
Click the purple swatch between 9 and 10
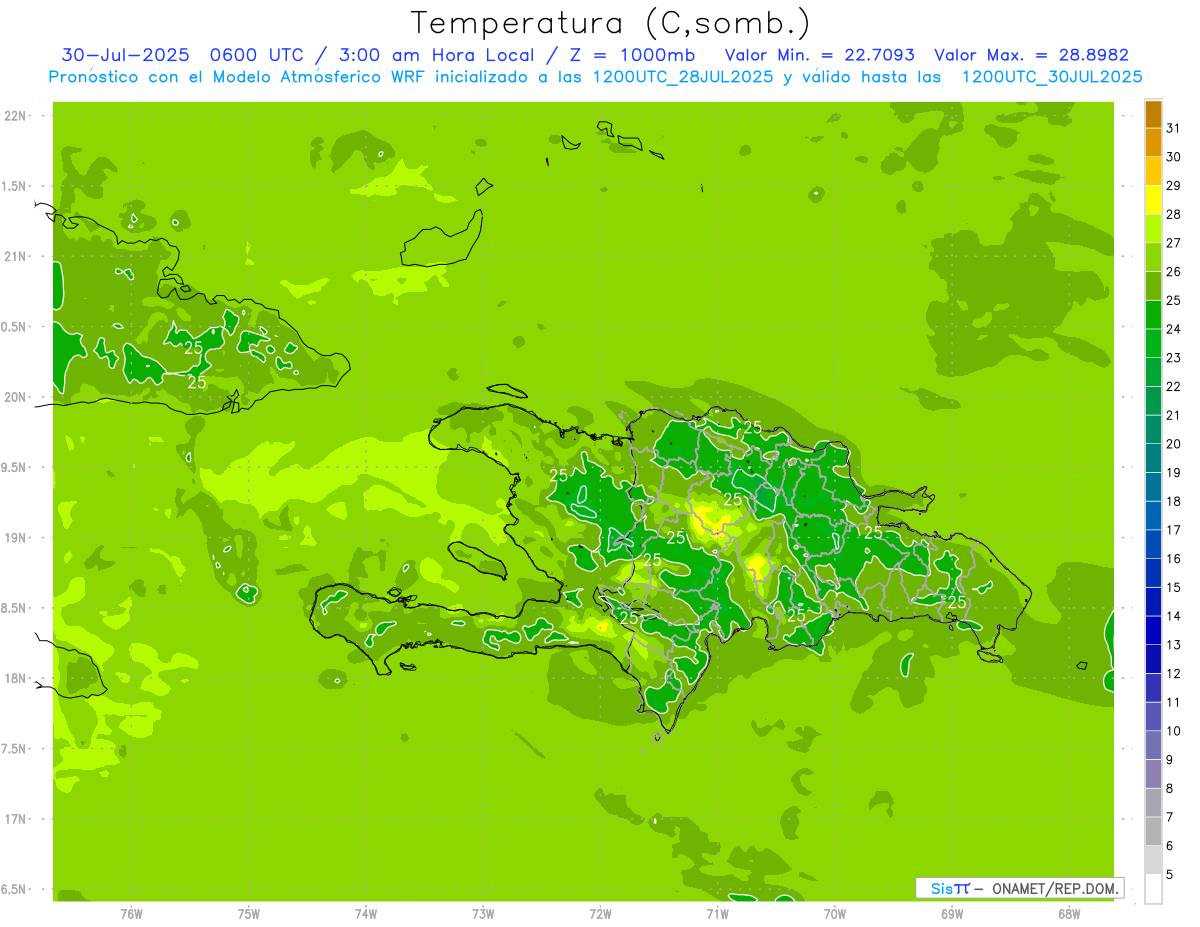1153,745
